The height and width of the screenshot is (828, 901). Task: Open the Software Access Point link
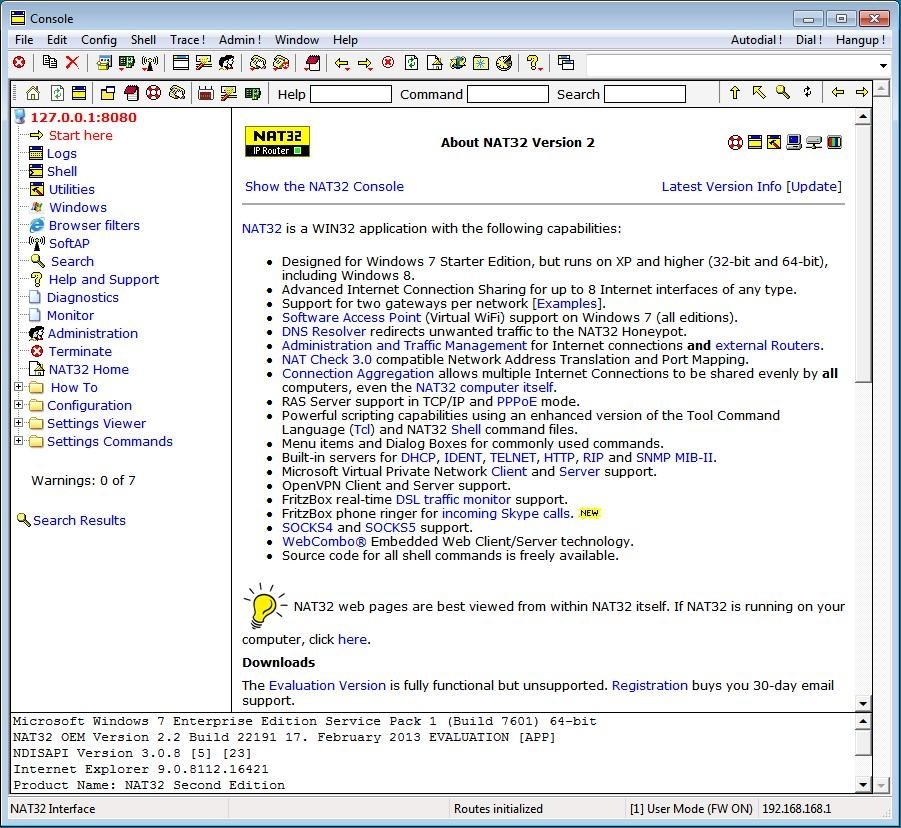(x=351, y=317)
